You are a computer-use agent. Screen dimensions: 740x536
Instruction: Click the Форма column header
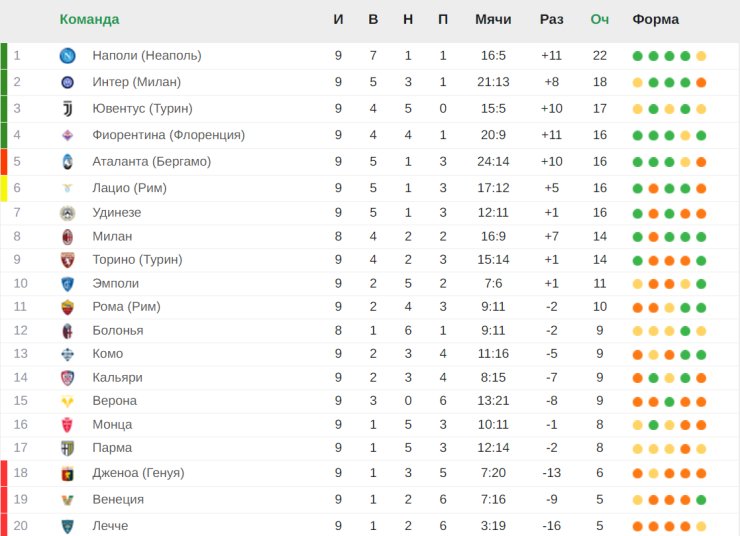pyautogui.click(x=656, y=19)
